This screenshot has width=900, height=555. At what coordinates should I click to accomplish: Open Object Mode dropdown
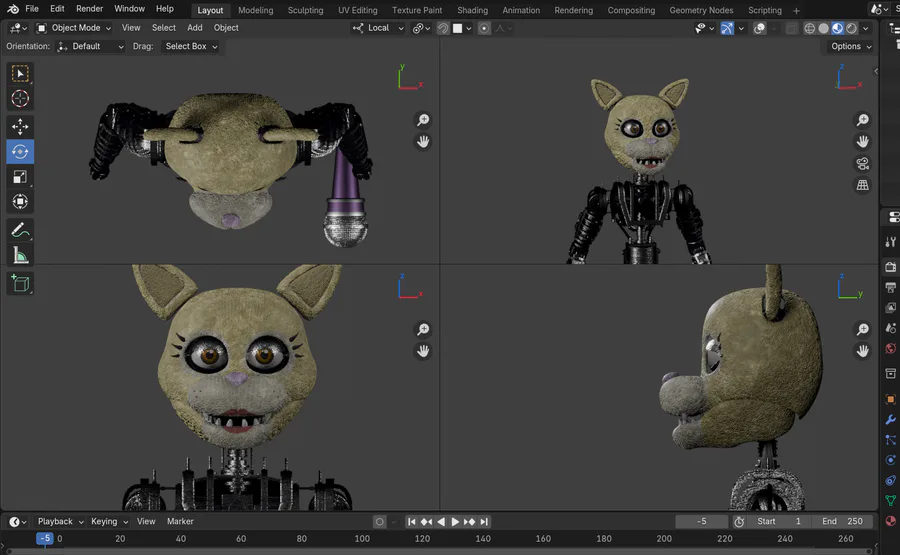[73, 28]
